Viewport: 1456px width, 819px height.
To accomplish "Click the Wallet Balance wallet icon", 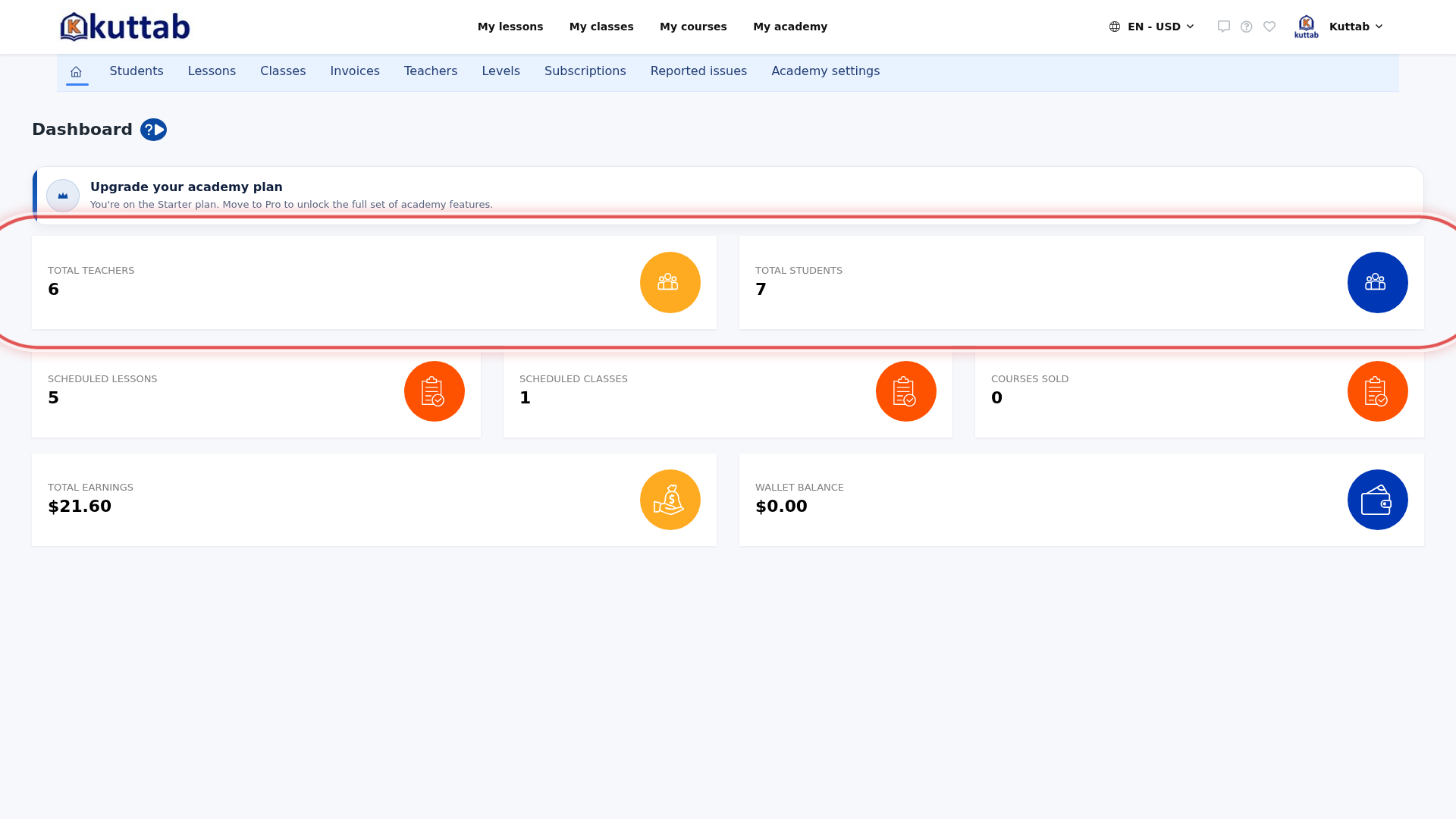I will (1378, 500).
